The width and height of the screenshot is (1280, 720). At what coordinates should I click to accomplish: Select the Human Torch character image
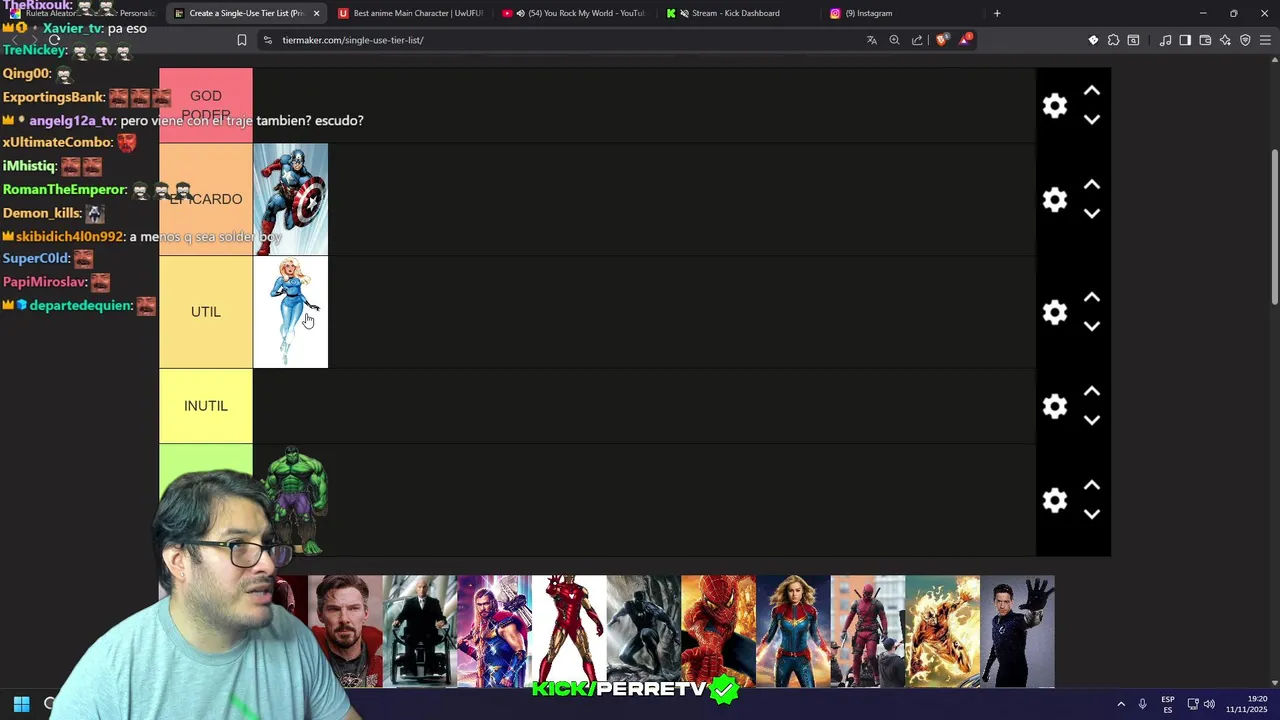coord(943,631)
